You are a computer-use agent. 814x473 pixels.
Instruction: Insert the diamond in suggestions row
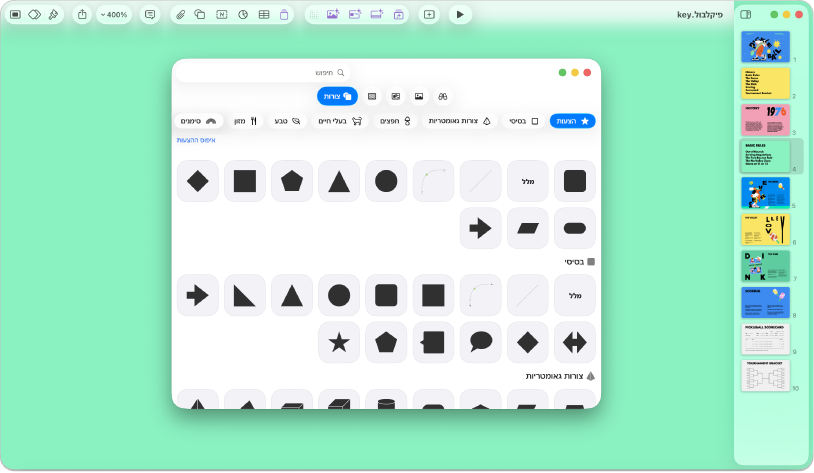(x=197, y=181)
